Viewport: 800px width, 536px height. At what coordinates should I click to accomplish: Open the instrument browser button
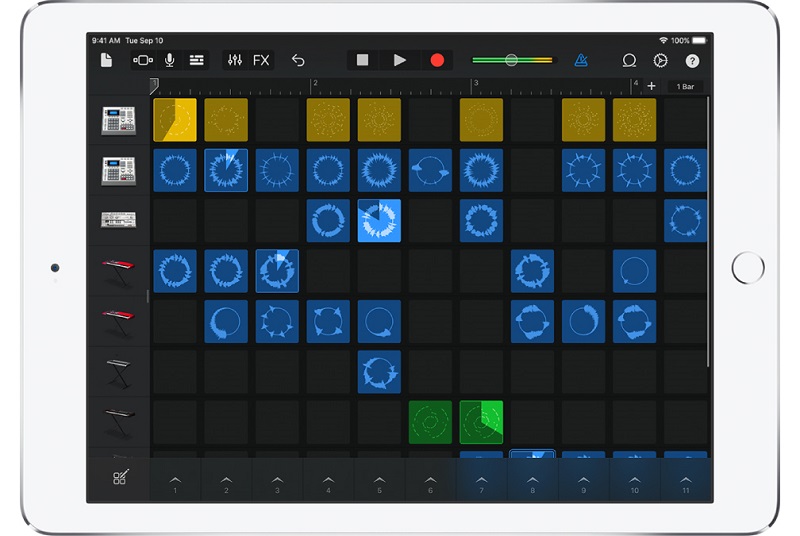143,60
